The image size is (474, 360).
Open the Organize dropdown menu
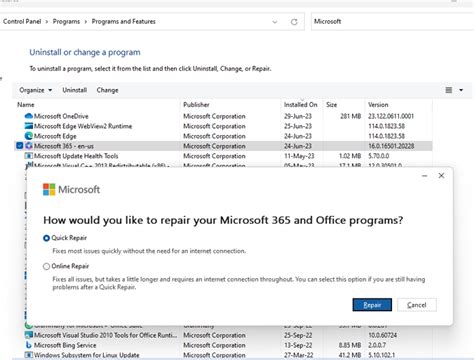[36, 90]
